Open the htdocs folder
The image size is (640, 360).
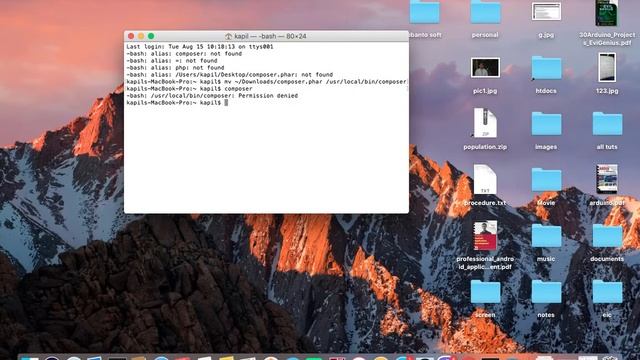pos(546,68)
